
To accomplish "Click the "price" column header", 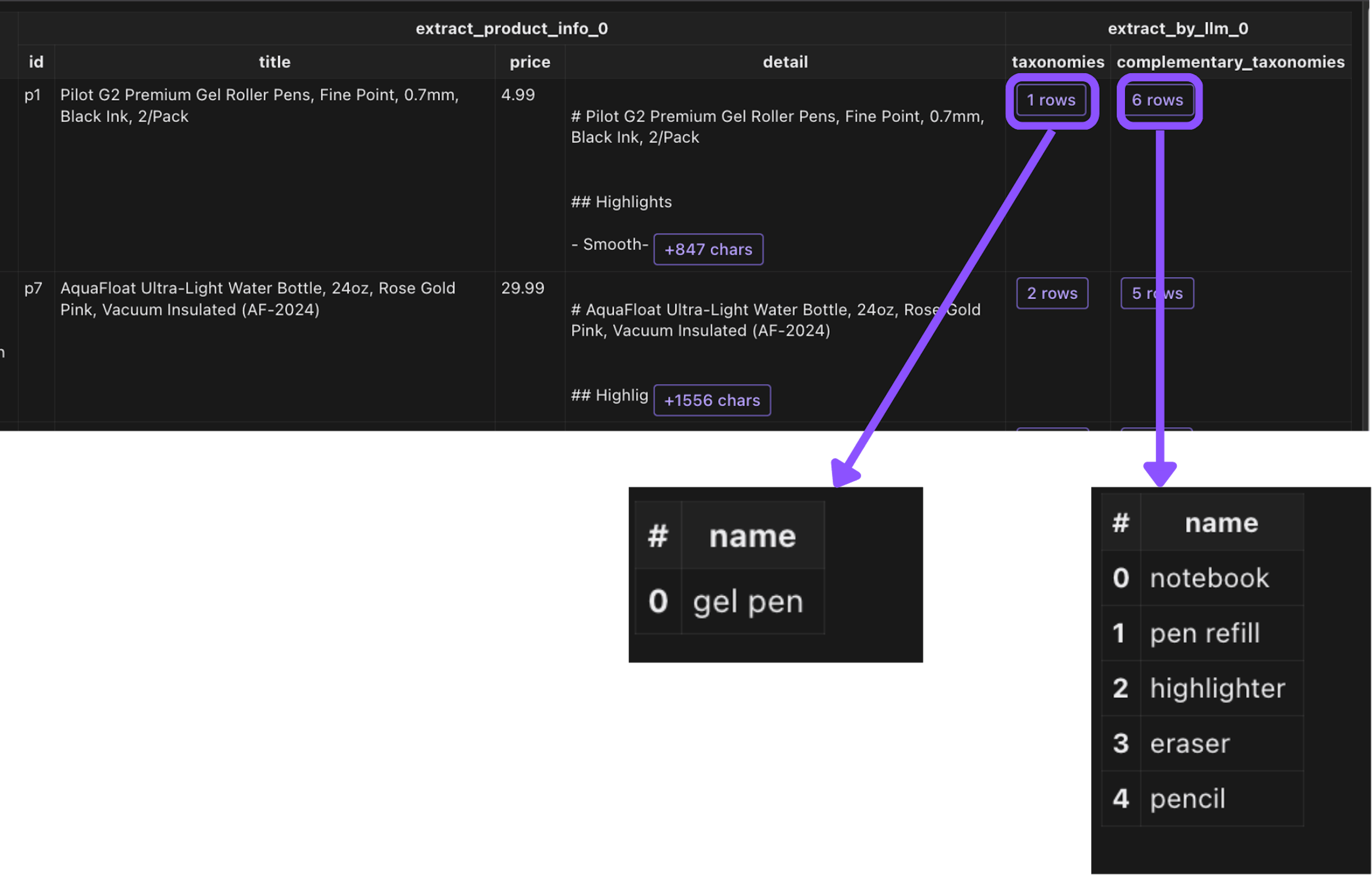I will [529, 62].
